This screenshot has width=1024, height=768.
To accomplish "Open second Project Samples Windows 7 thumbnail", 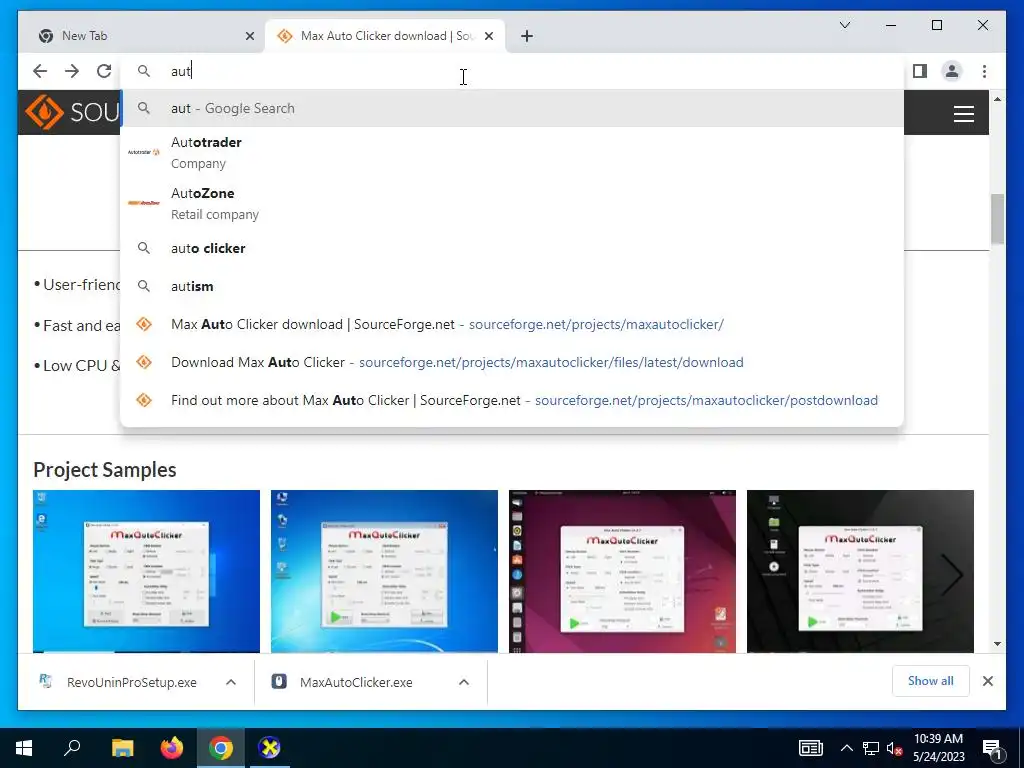I will (x=384, y=571).
